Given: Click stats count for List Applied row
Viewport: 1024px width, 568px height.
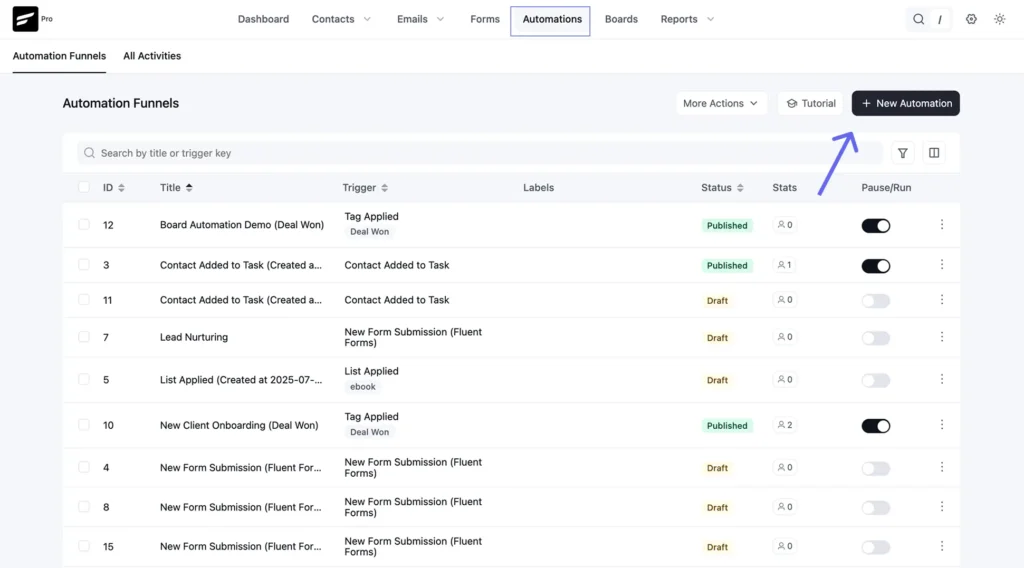Looking at the screenshot, I should (x=785, y=379).
